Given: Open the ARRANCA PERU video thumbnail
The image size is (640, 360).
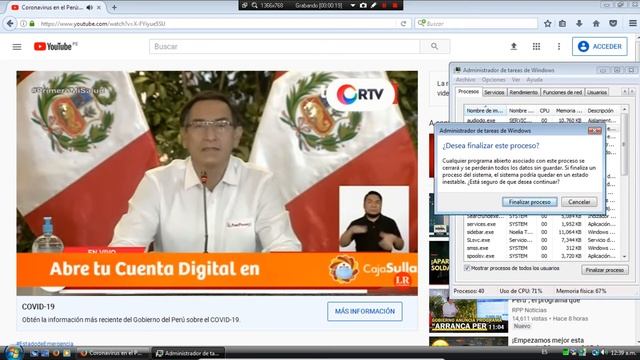Looking at the screenshot, I should pyautogui.click(x=469, y=311).
